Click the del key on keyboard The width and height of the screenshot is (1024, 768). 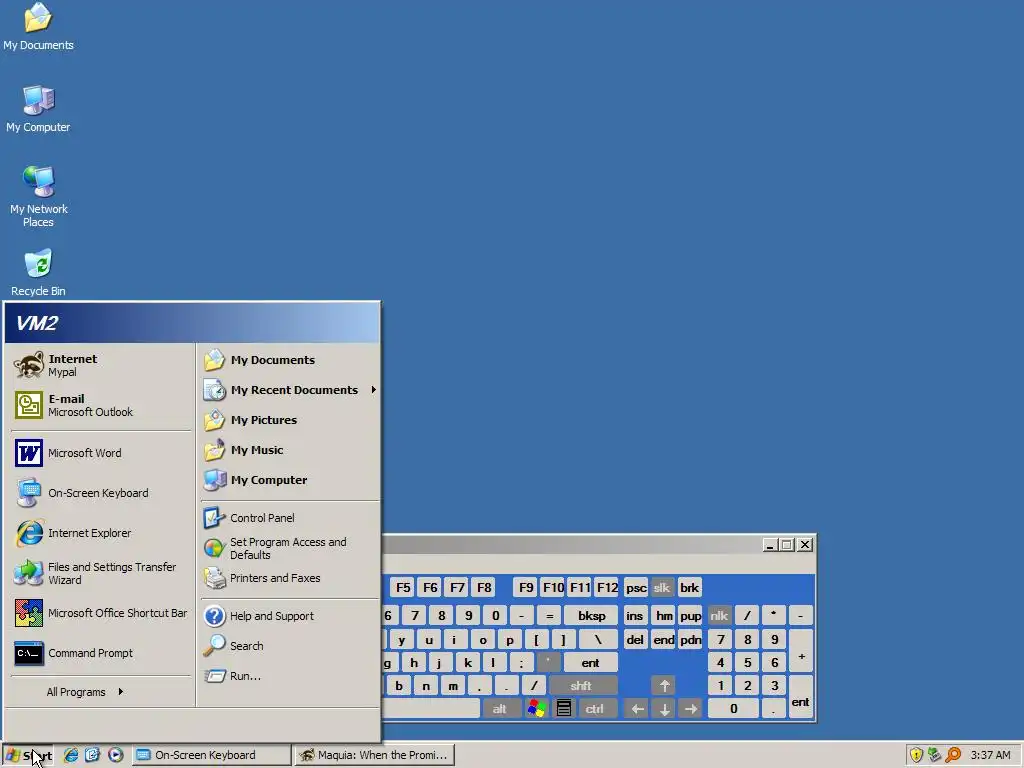tap(635, 639)
